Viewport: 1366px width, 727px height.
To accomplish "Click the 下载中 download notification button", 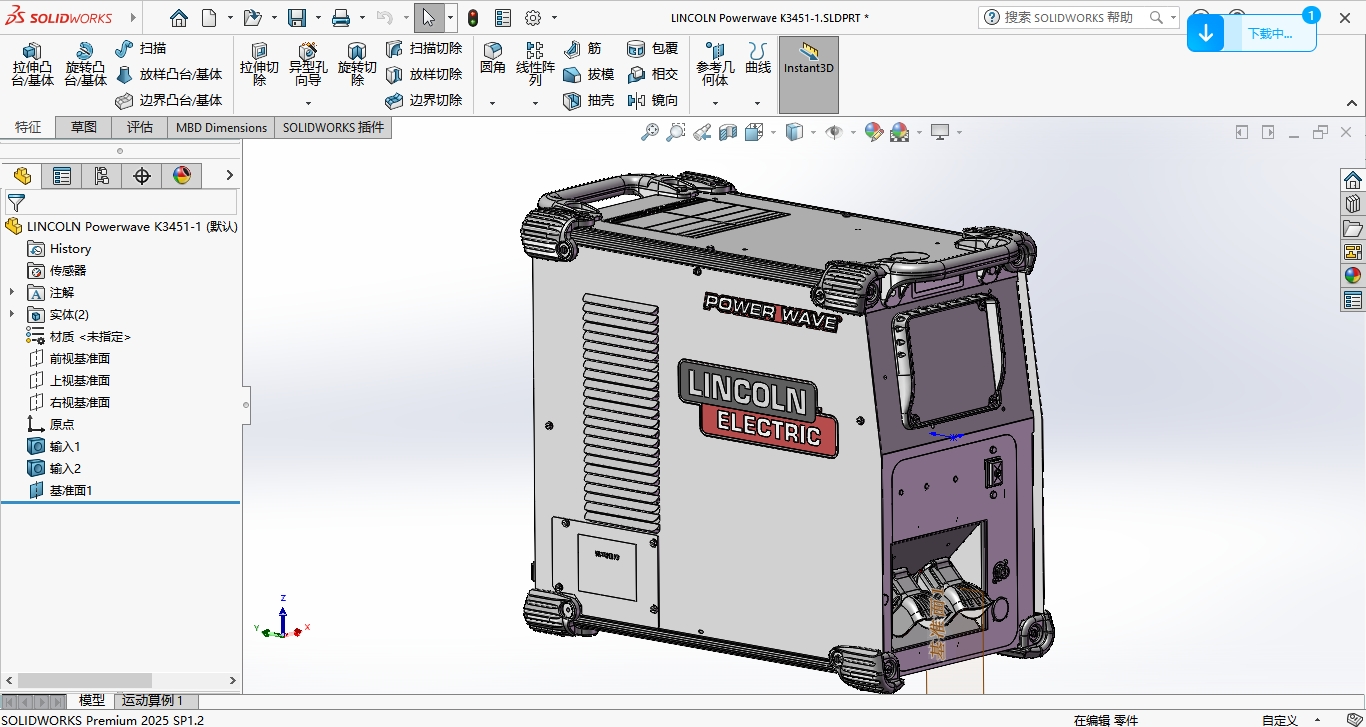I will 1252,33.
